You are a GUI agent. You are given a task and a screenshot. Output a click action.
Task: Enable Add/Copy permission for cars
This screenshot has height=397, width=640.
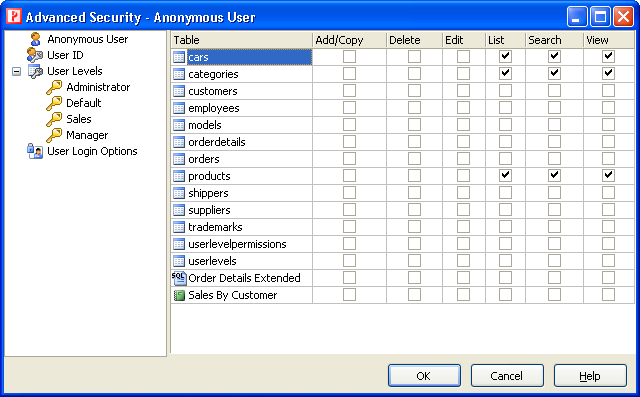click(x=349, y=56)
